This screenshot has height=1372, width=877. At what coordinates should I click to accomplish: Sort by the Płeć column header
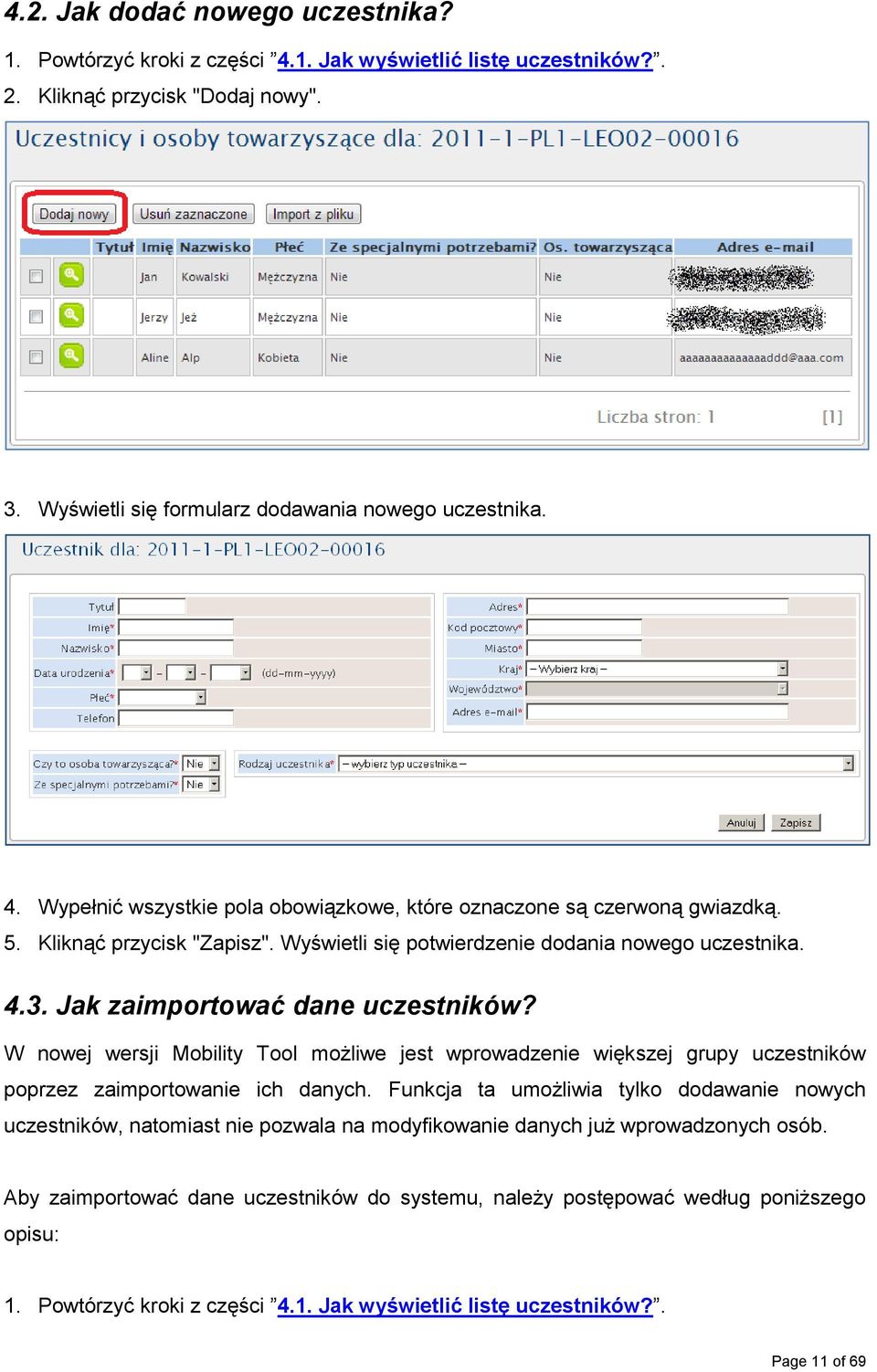coord(290,247)
